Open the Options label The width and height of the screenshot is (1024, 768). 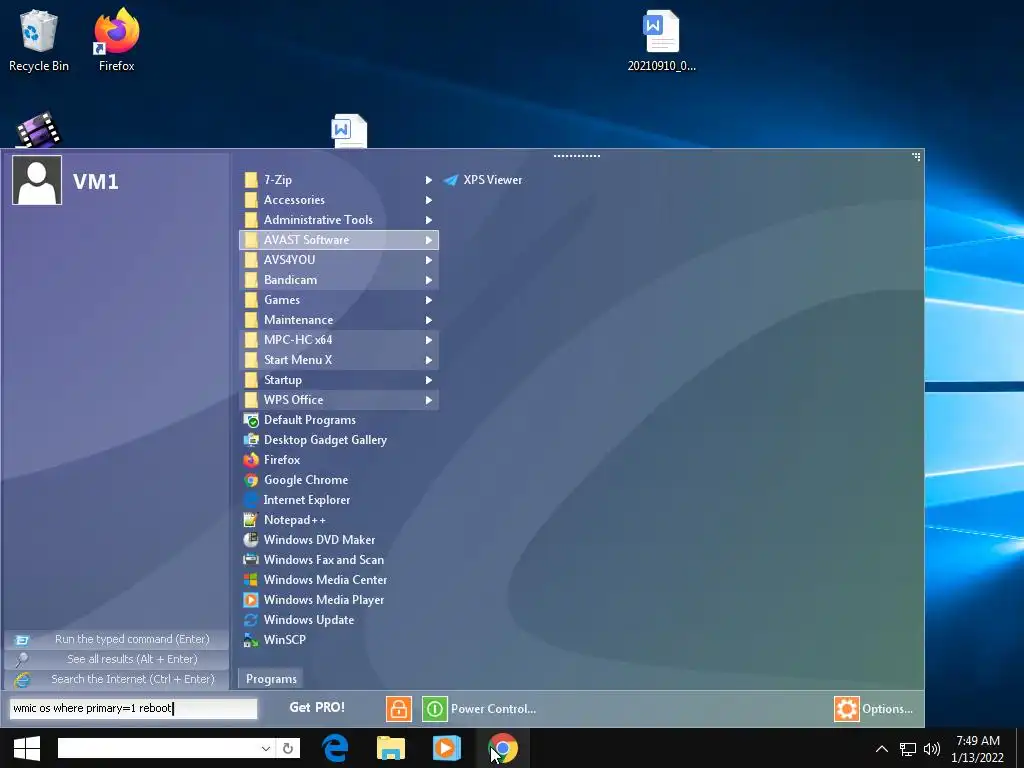(x=887, y=709)
